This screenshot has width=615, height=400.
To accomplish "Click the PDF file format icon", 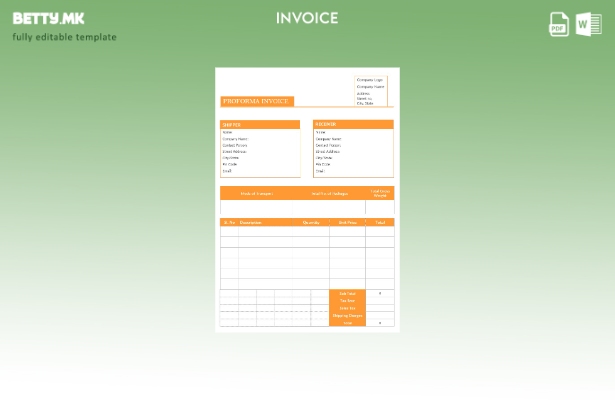I will (559, 24).
